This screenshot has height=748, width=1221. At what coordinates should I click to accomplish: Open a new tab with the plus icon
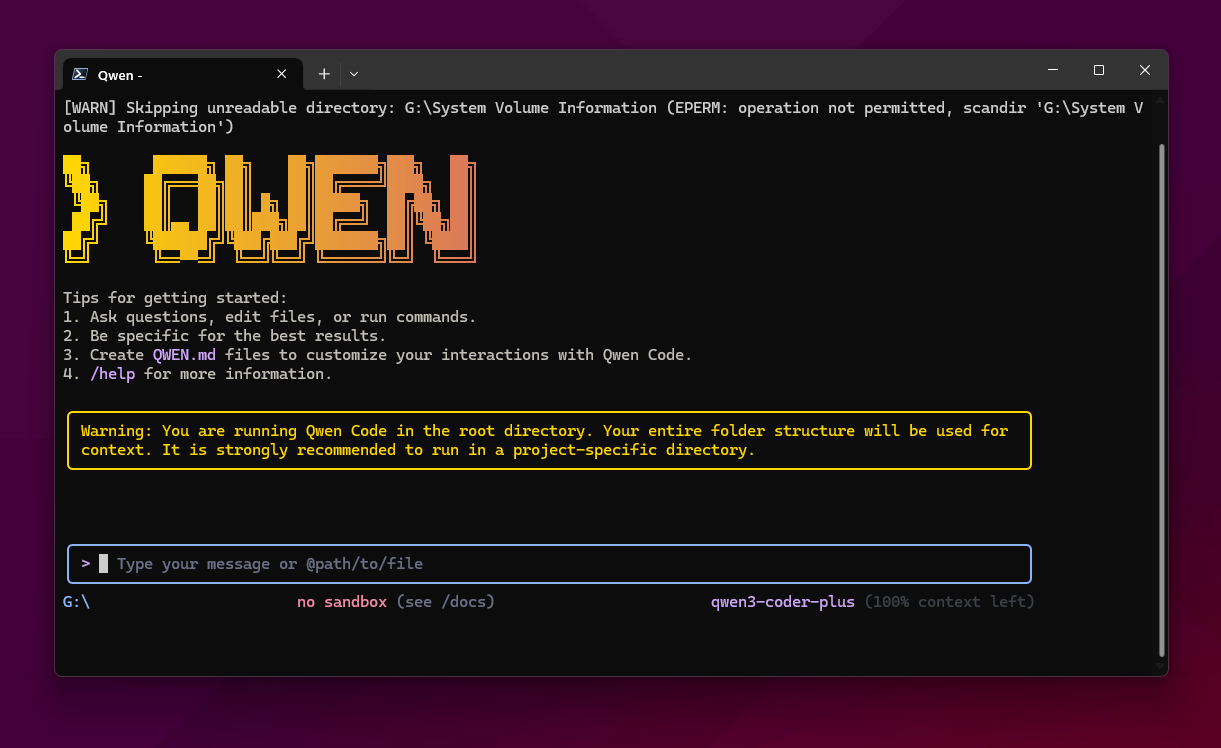click(x=324, y=73)
